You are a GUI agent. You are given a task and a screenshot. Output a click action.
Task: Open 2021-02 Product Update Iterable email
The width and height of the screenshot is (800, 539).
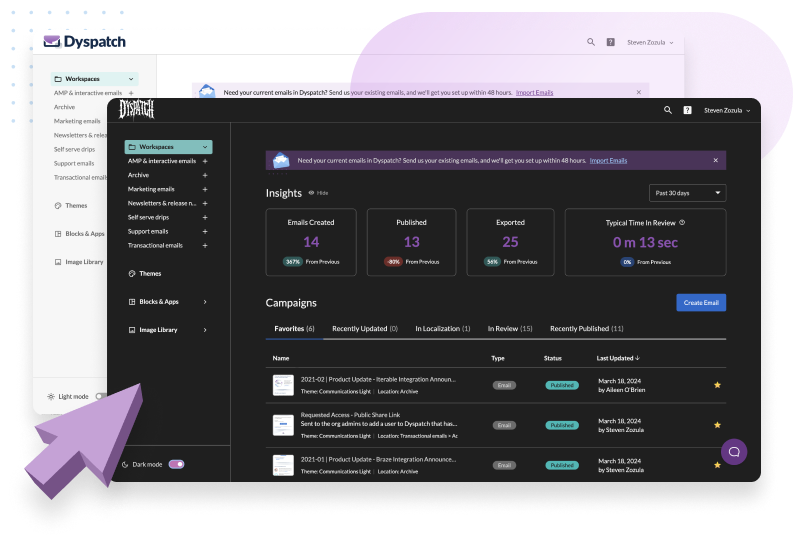point(378,379)
